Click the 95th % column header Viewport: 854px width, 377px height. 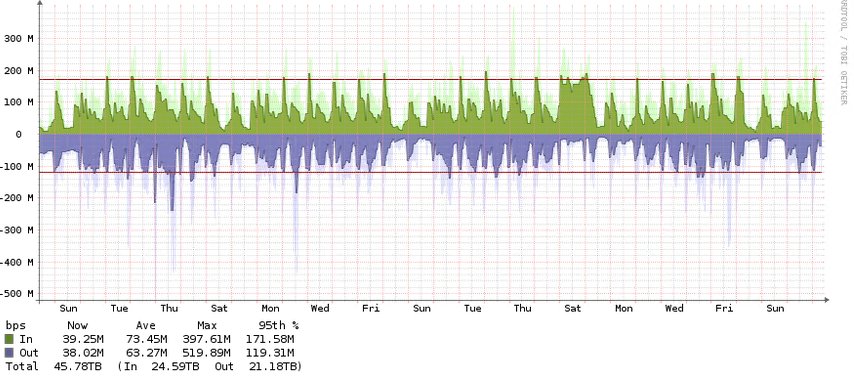[278, 325]
